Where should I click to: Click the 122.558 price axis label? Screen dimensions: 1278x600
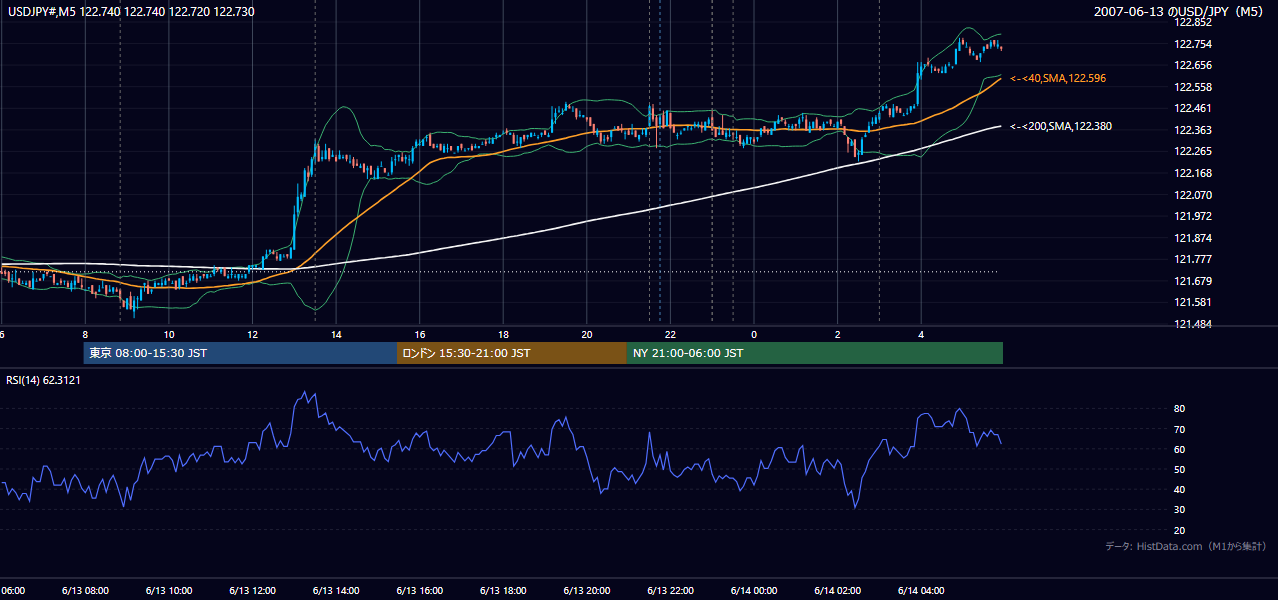pyautogui.click(x=1192, y=87)
